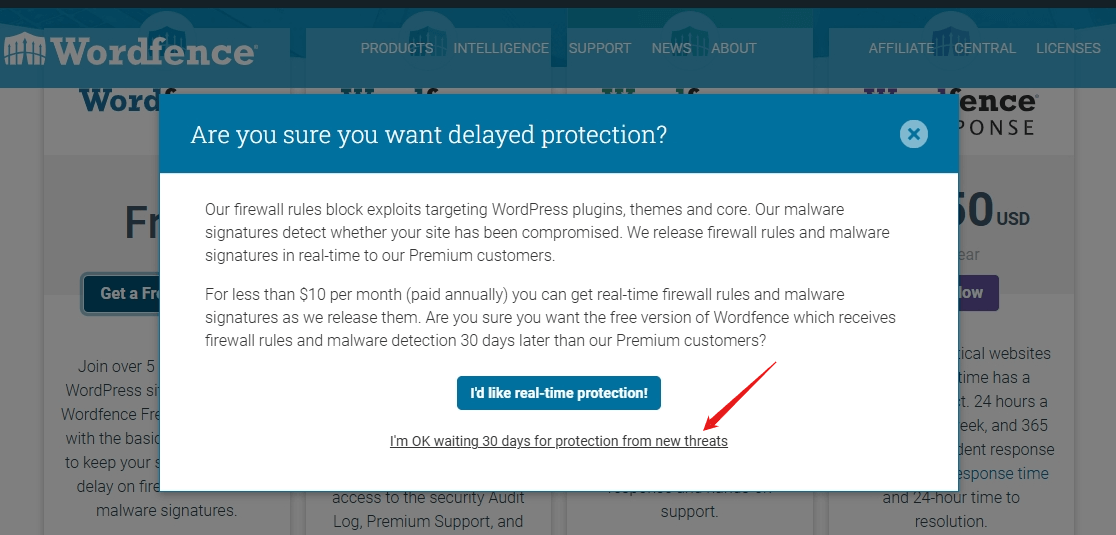This screenshot has width=1116, height=535.
Task: Open the PRODUCTS menu
Action: coord(397,48)
